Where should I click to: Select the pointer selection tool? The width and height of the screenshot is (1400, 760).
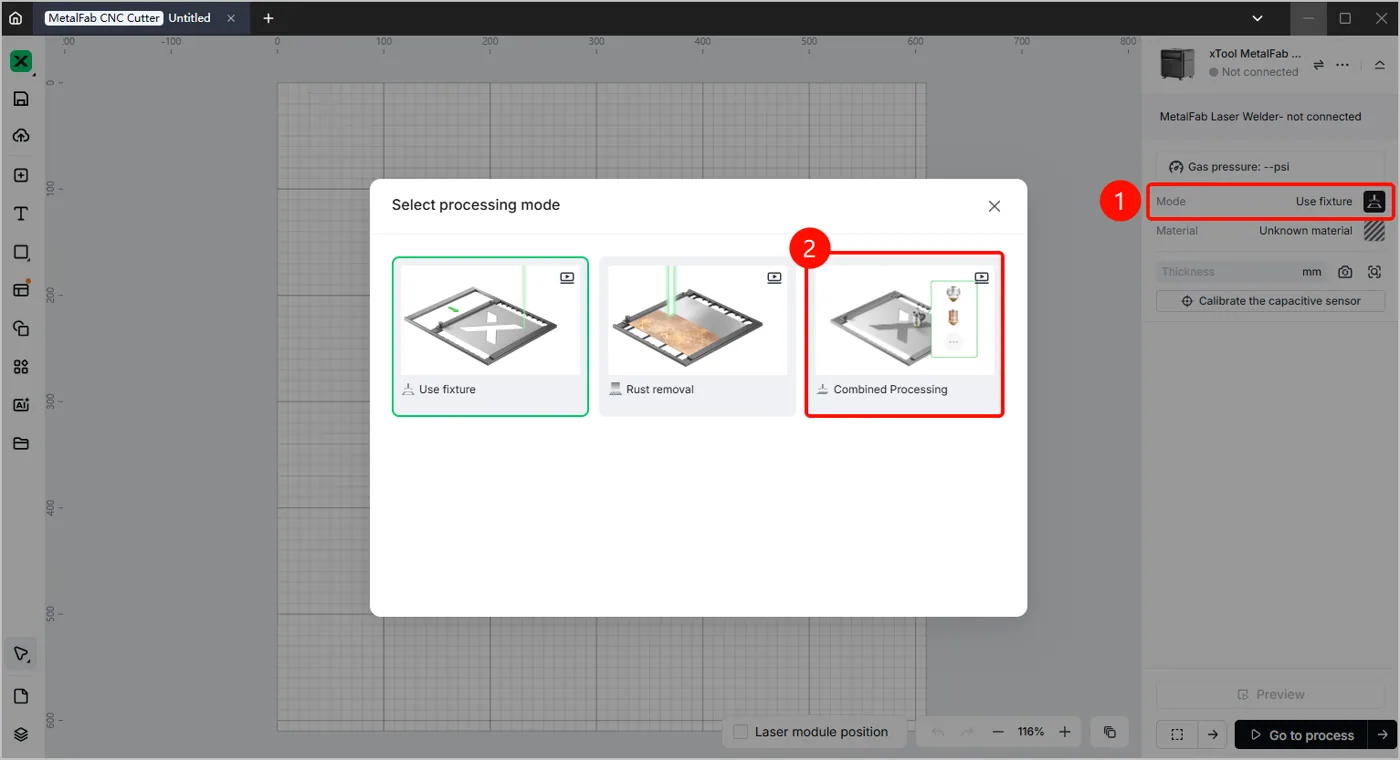coord(21,655)
